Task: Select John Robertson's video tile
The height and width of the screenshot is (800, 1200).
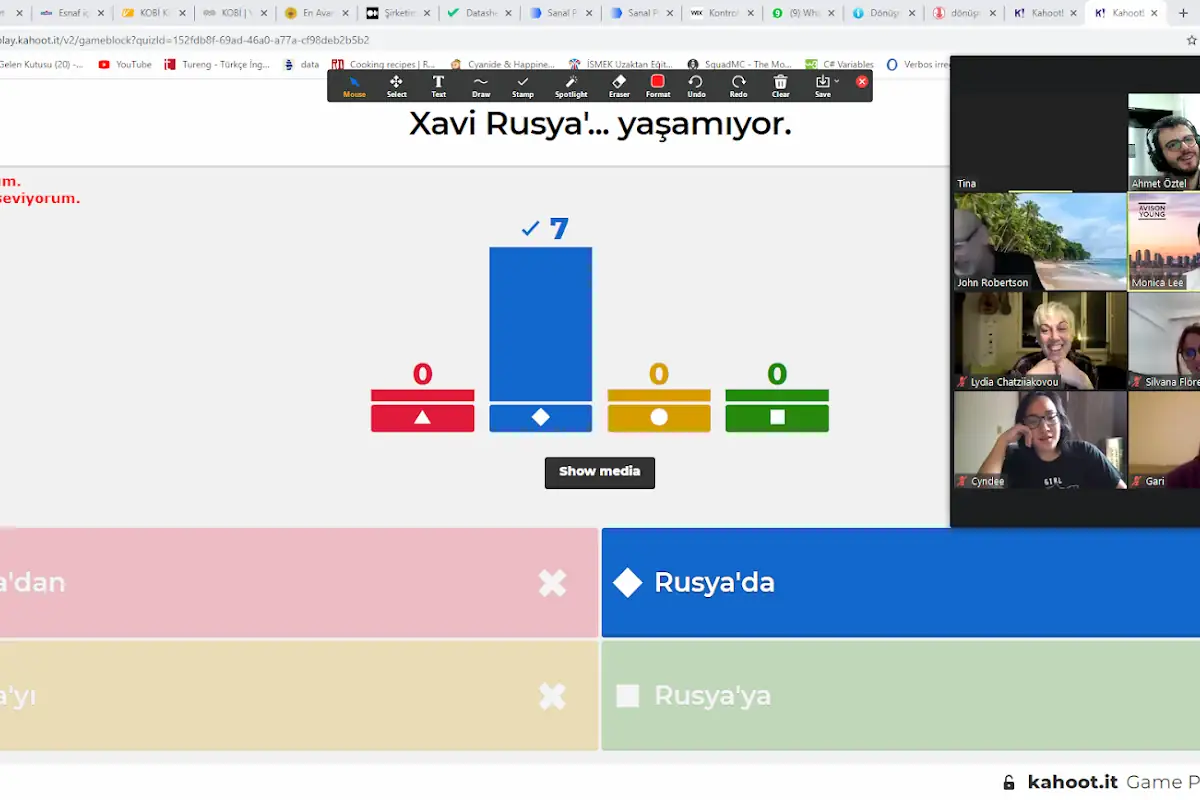Action: coord(1040,241)
